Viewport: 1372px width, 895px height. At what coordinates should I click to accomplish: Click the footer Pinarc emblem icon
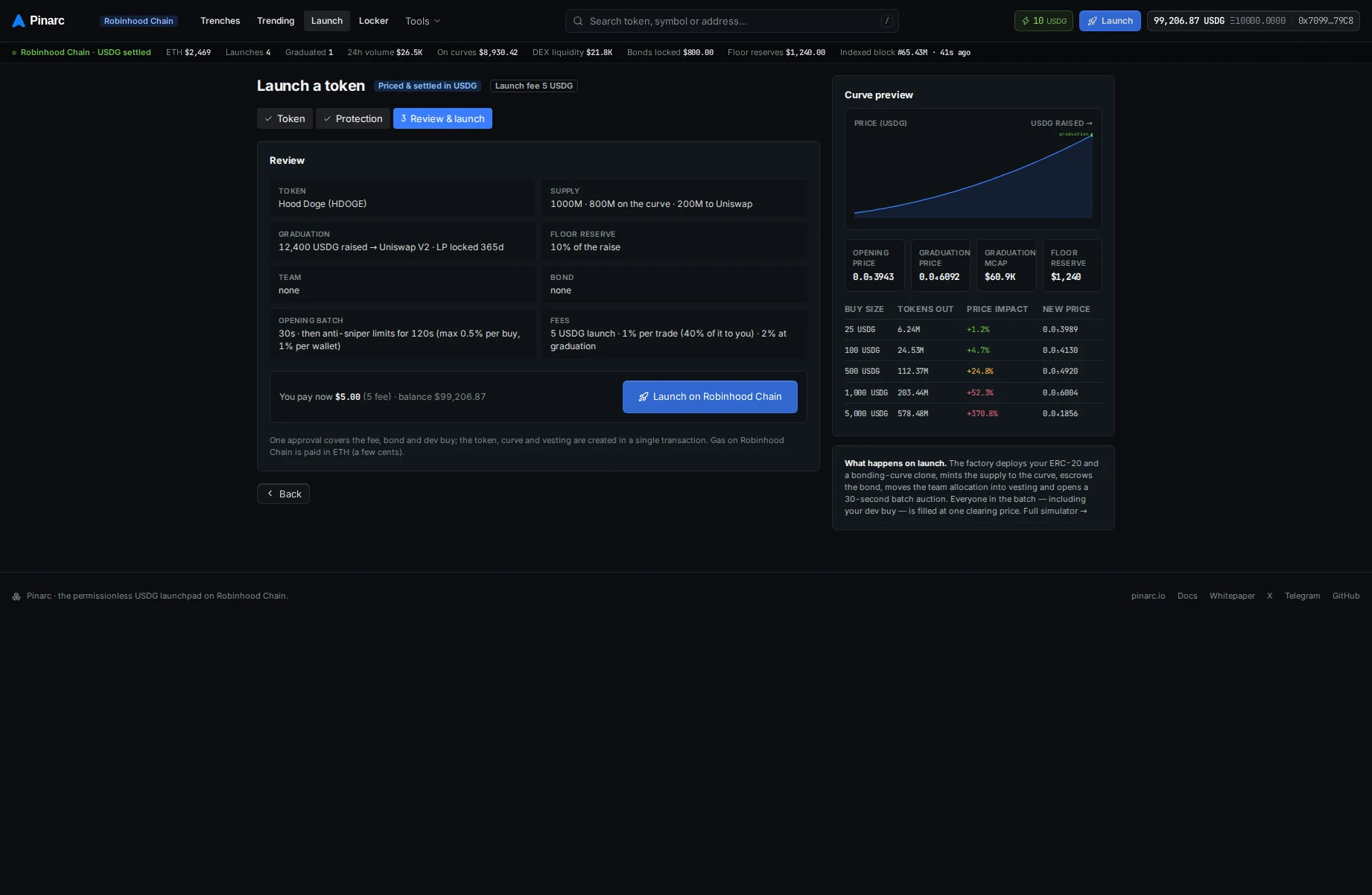pyautogui.click(x=16, y=596)
